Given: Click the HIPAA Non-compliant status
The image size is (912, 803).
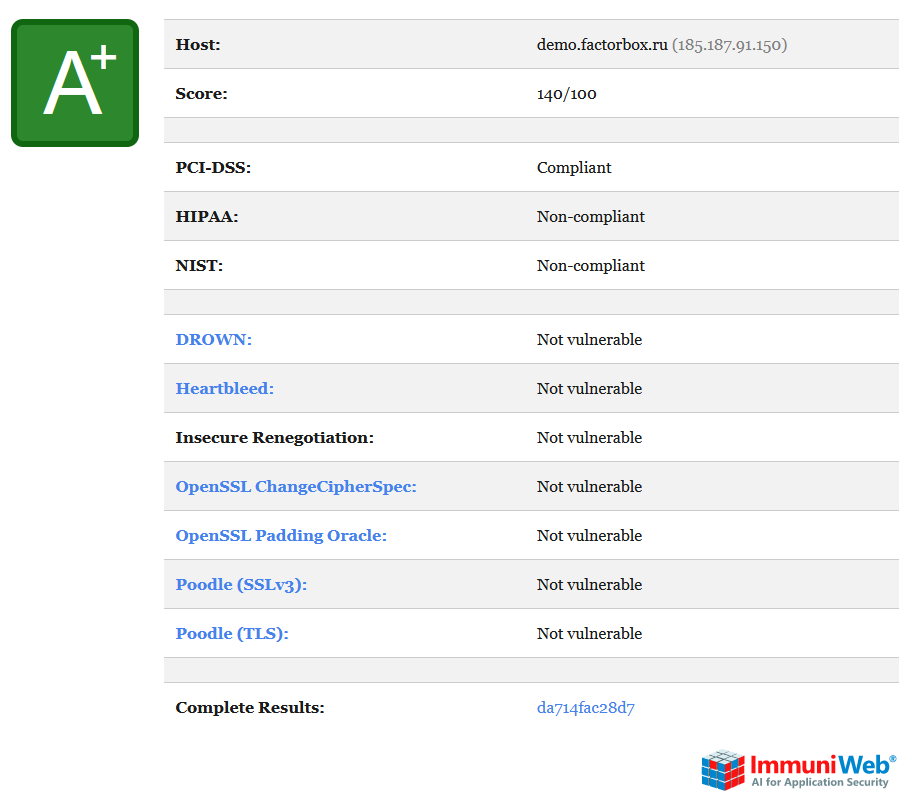Looking at the screenshot, I should click(x=590, y=217).
